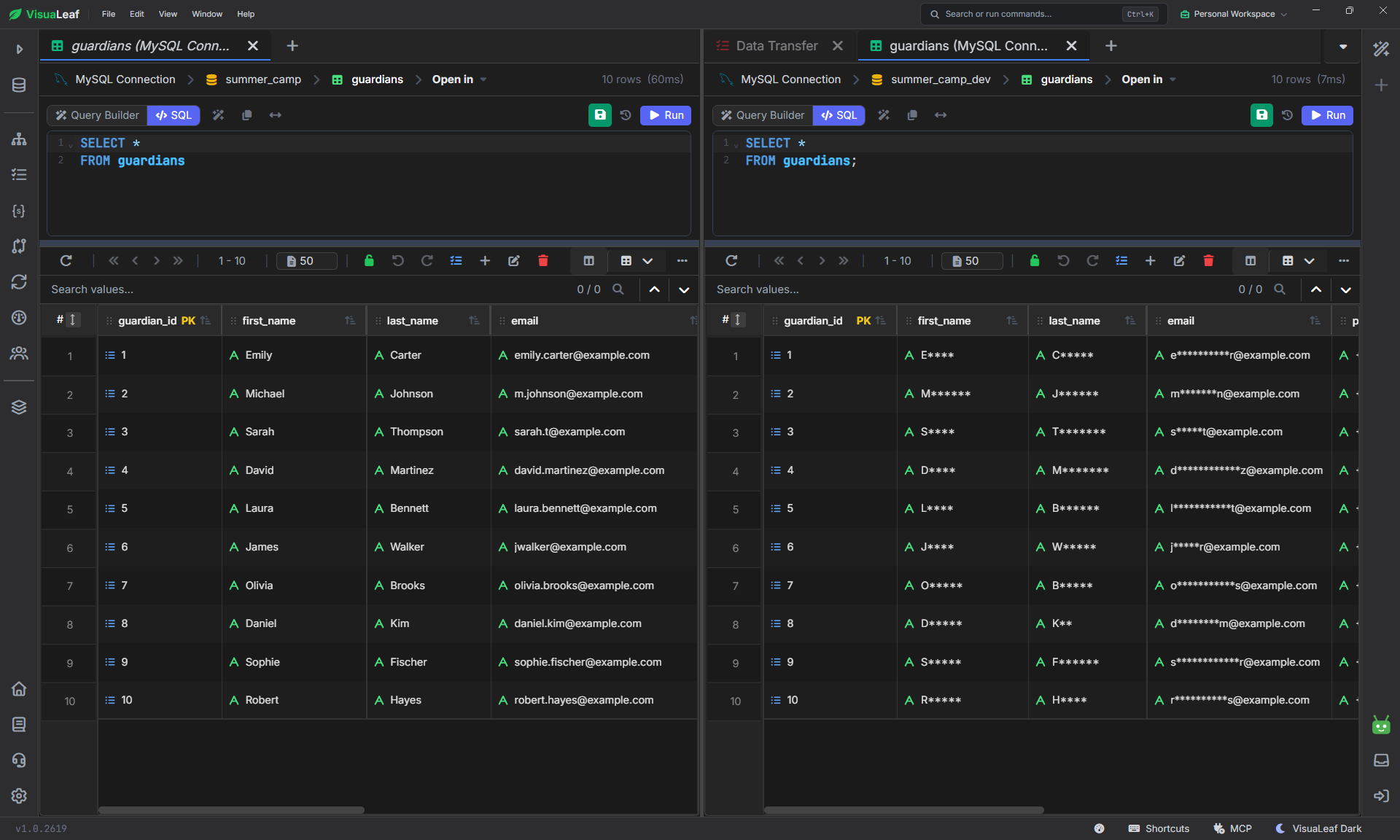Expand Open in dropdown in right breadcrumb
The width and height of the screenshot is (1400, 840).
click(1148, 79)
